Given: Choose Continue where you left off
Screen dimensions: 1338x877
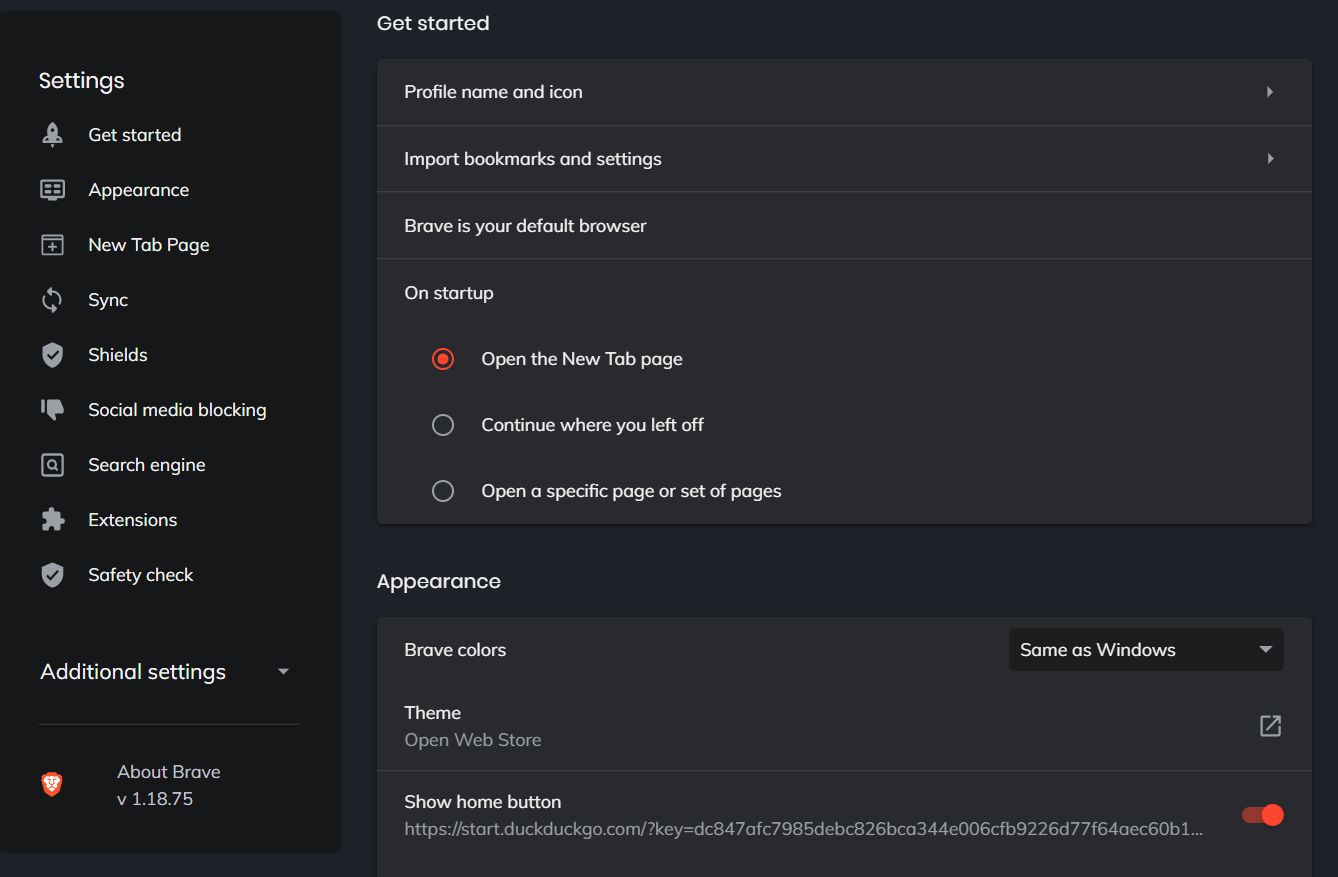Looking at the screenshot, I should pyautogui.click(x=443, y=425).
